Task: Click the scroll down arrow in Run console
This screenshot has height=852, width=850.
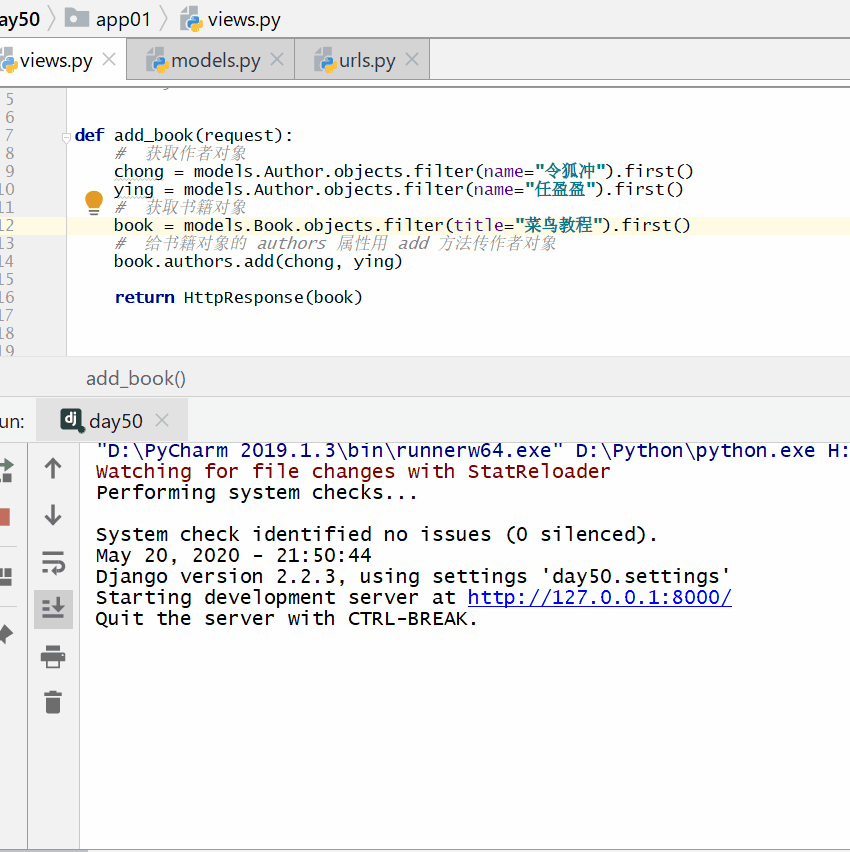Action: (53, 516)
